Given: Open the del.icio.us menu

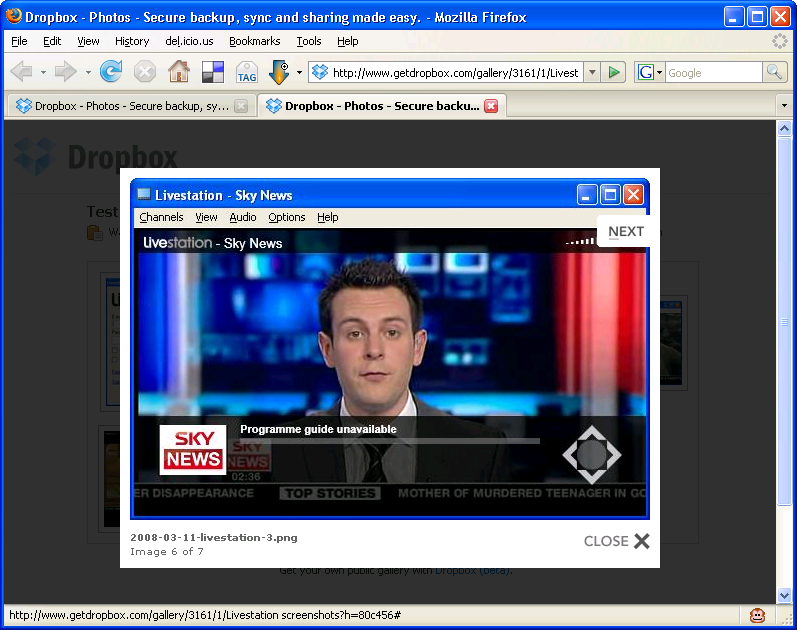Looking at the screenshot, I should pos(189,41).
